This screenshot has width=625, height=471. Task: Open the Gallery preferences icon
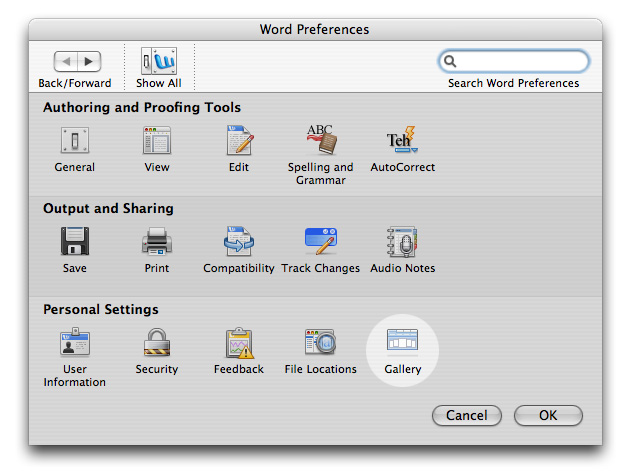[x=402, y=341]
